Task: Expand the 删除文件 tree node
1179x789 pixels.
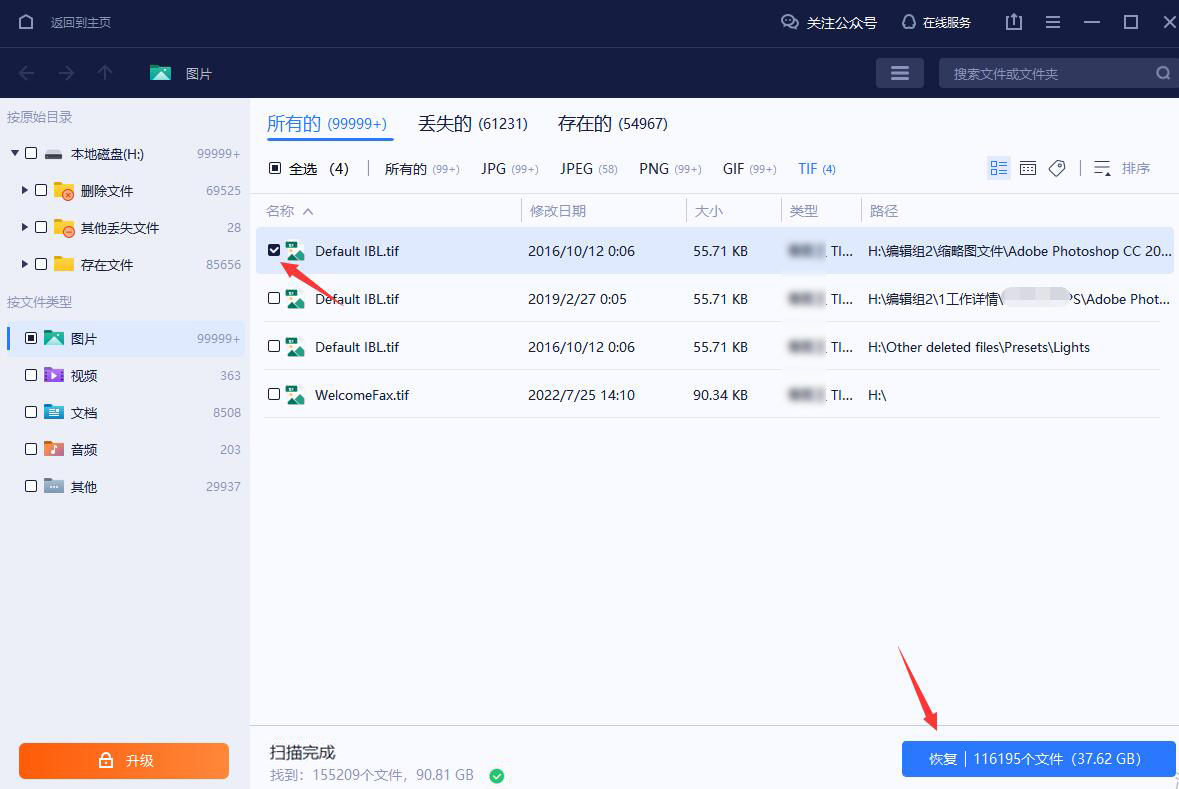Action: (25, 190)
